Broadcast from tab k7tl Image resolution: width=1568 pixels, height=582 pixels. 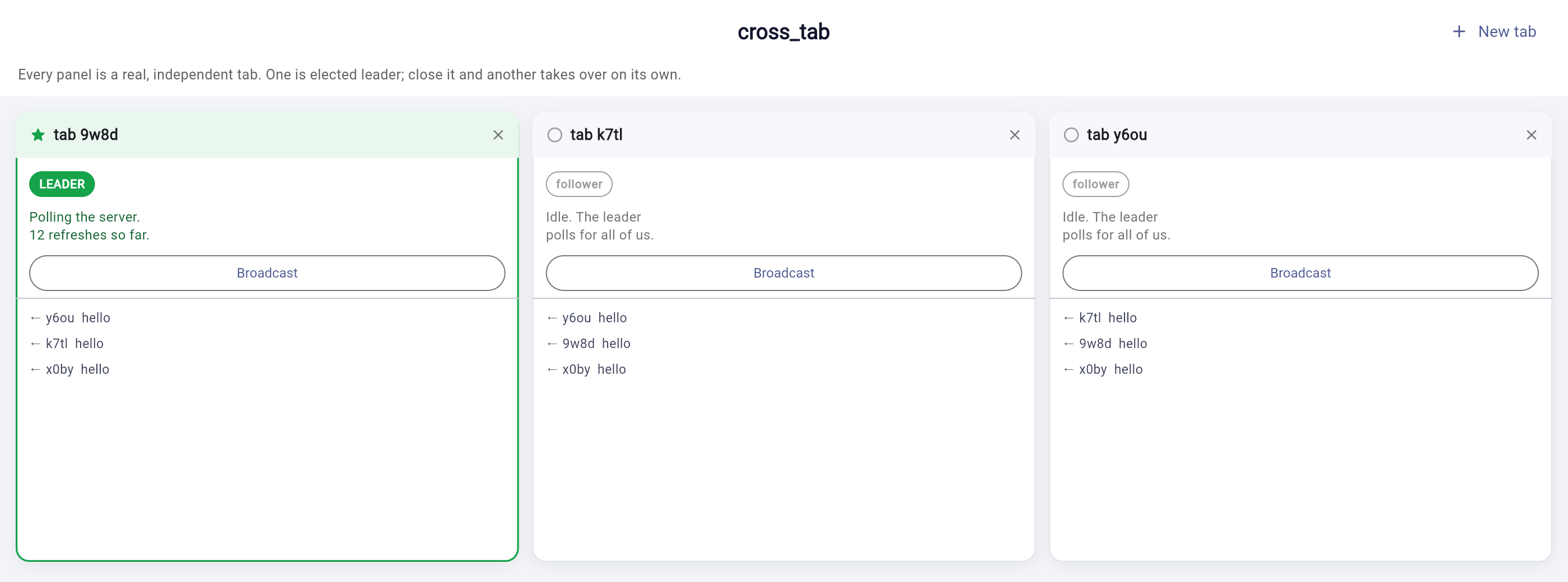784,273
